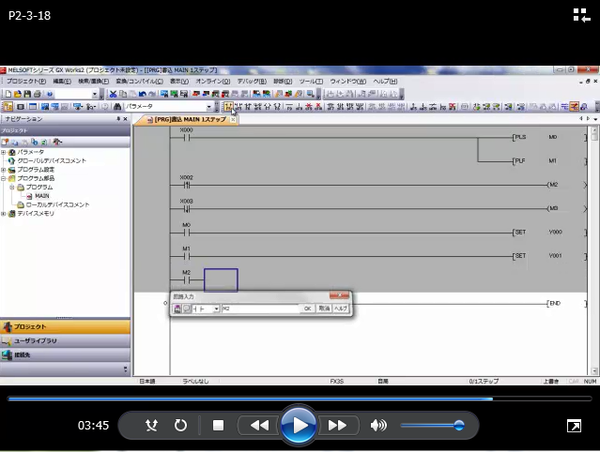Toggle repeat mode in the player
600x452 pixels.
coord(181,425)
